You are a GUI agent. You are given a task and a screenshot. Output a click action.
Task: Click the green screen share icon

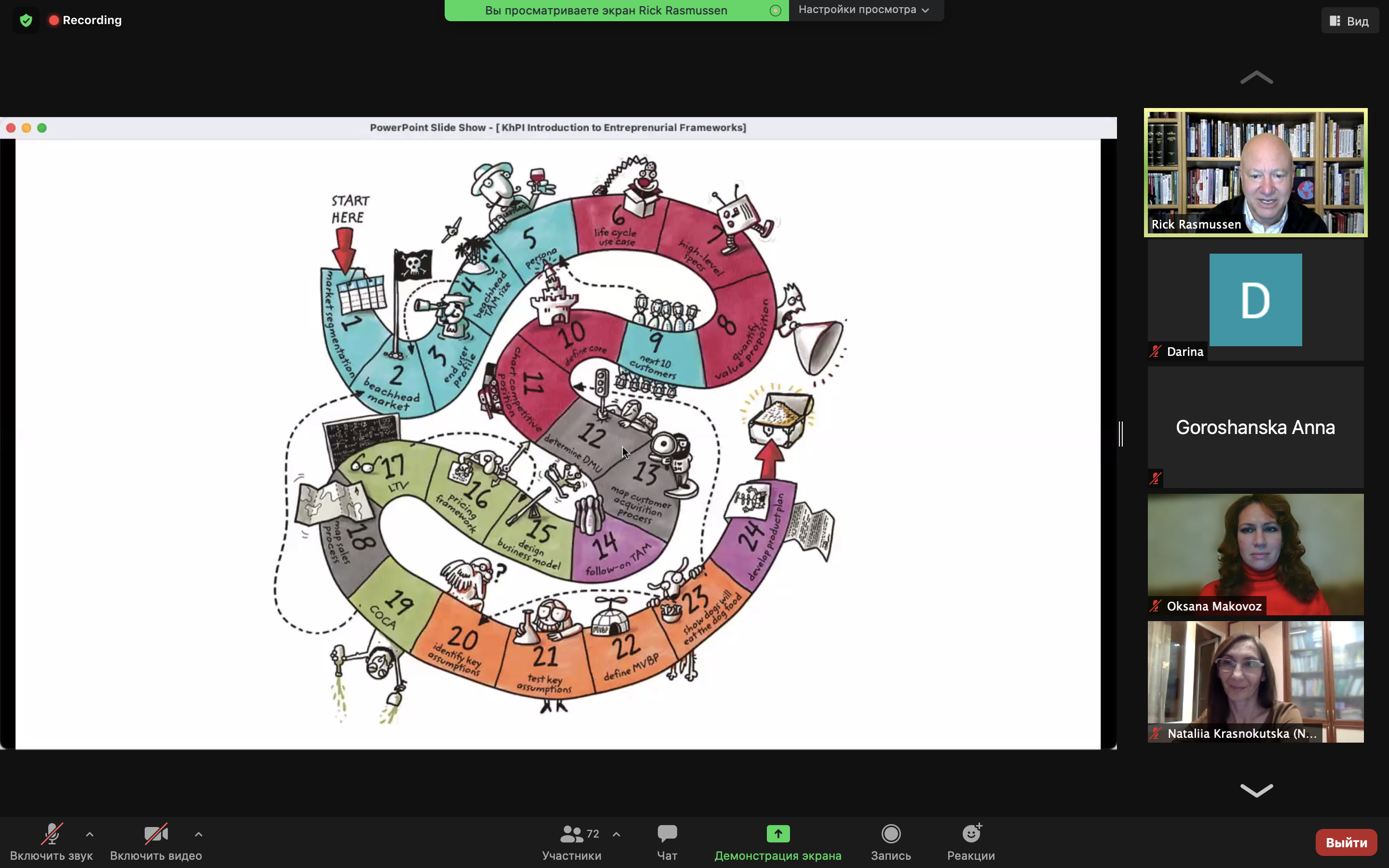pos(778,834)
